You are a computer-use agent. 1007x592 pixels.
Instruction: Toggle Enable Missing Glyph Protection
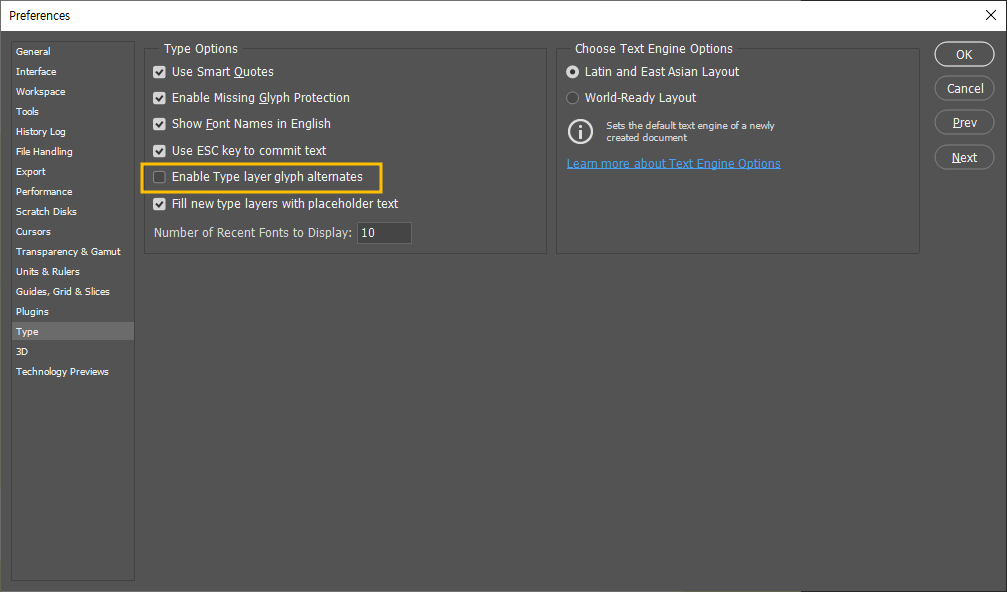159,98
